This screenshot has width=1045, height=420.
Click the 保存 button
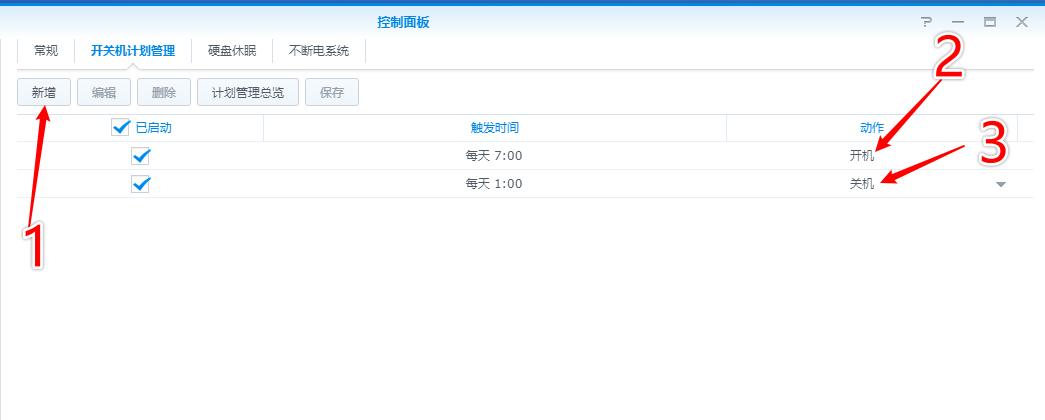point(332,93)
